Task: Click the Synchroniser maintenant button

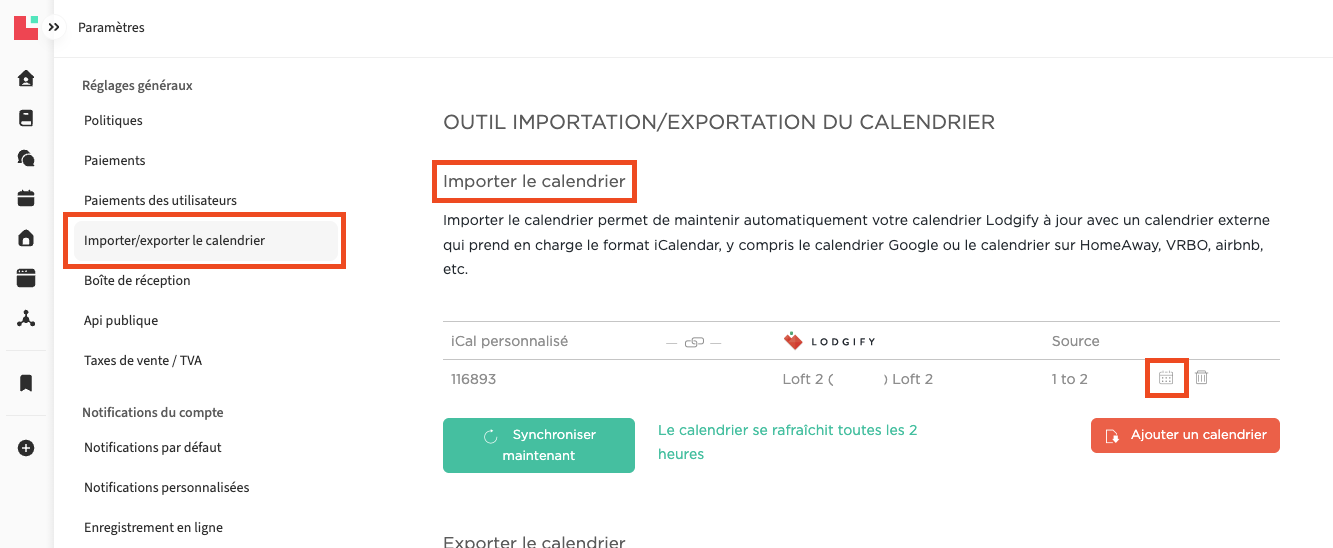Action: 538,445
